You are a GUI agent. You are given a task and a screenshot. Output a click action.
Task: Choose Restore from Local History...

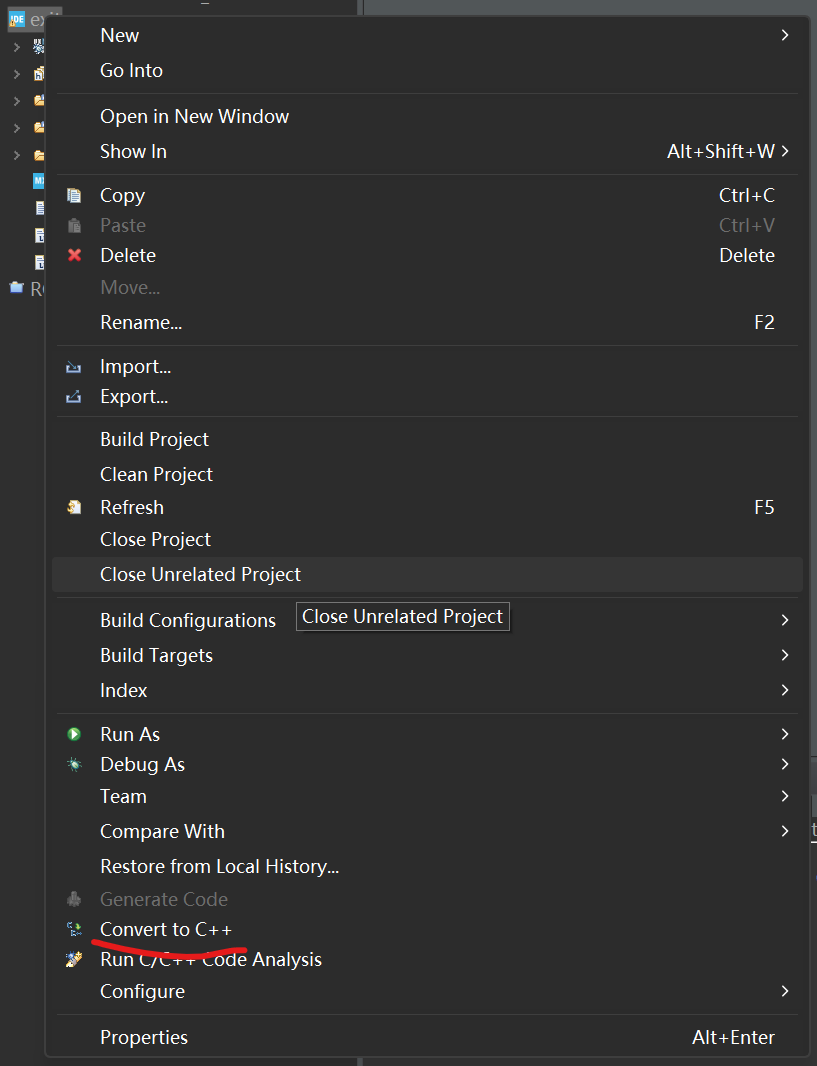coord(219,866)
